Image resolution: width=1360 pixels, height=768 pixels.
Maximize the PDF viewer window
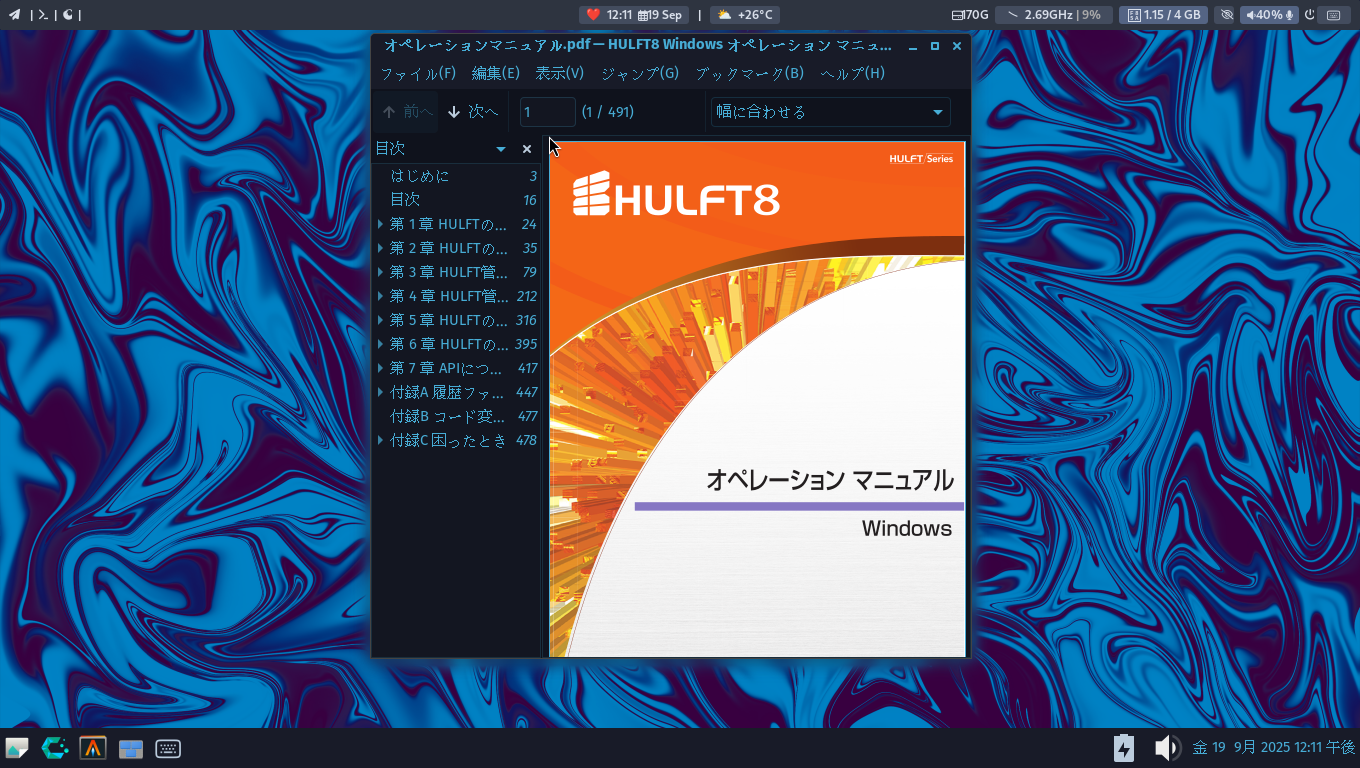click(935, 46)
